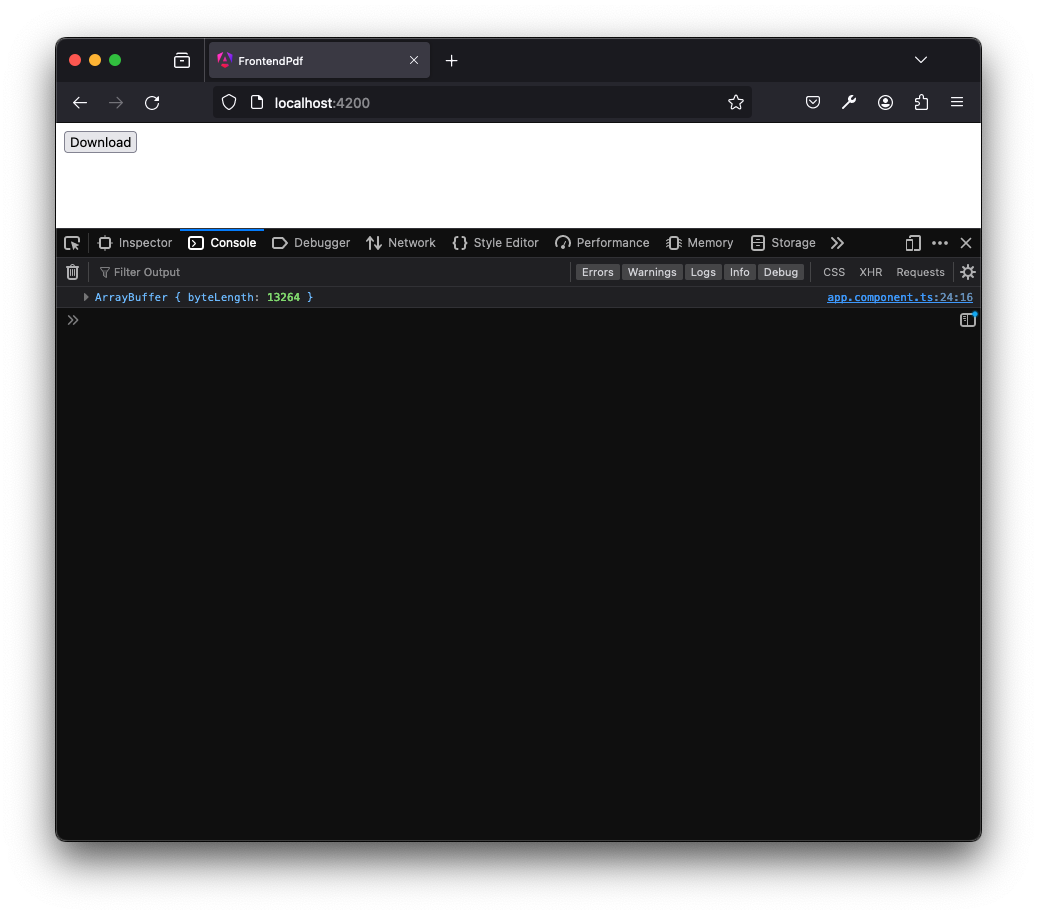Viewport: 1037px width, 915px height.
Task: Activate the element picker in DevTools
Action: (x=71, y=243)
